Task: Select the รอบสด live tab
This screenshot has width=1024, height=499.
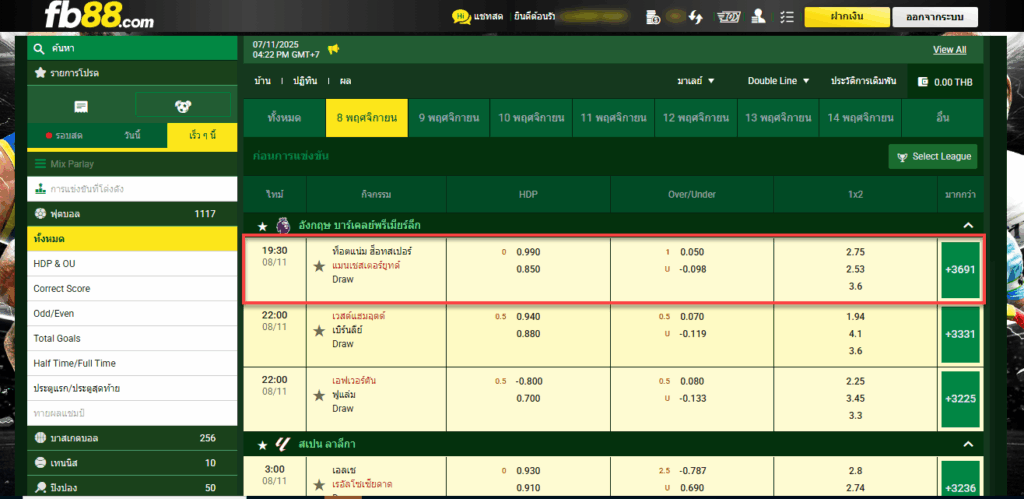Action: coord(64,136)
